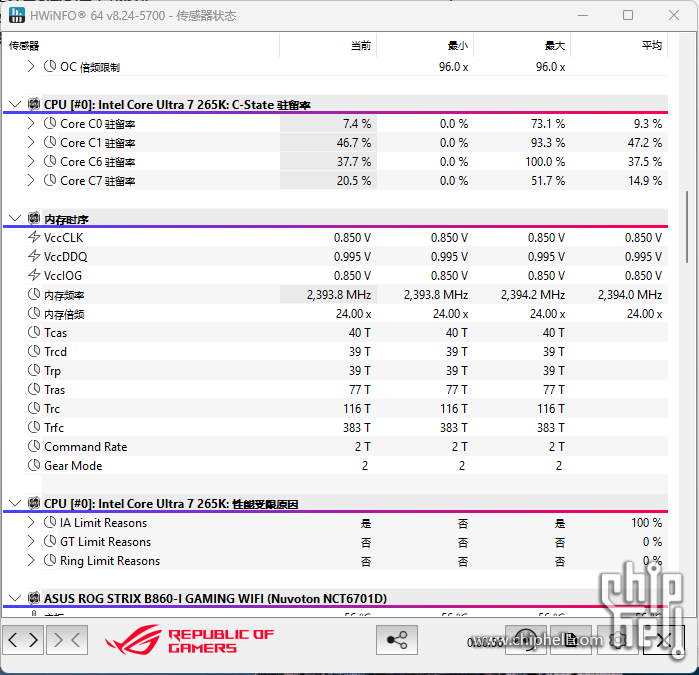
Task: Click the VccCLK lightning bolt icon
Action: (34, 237)
